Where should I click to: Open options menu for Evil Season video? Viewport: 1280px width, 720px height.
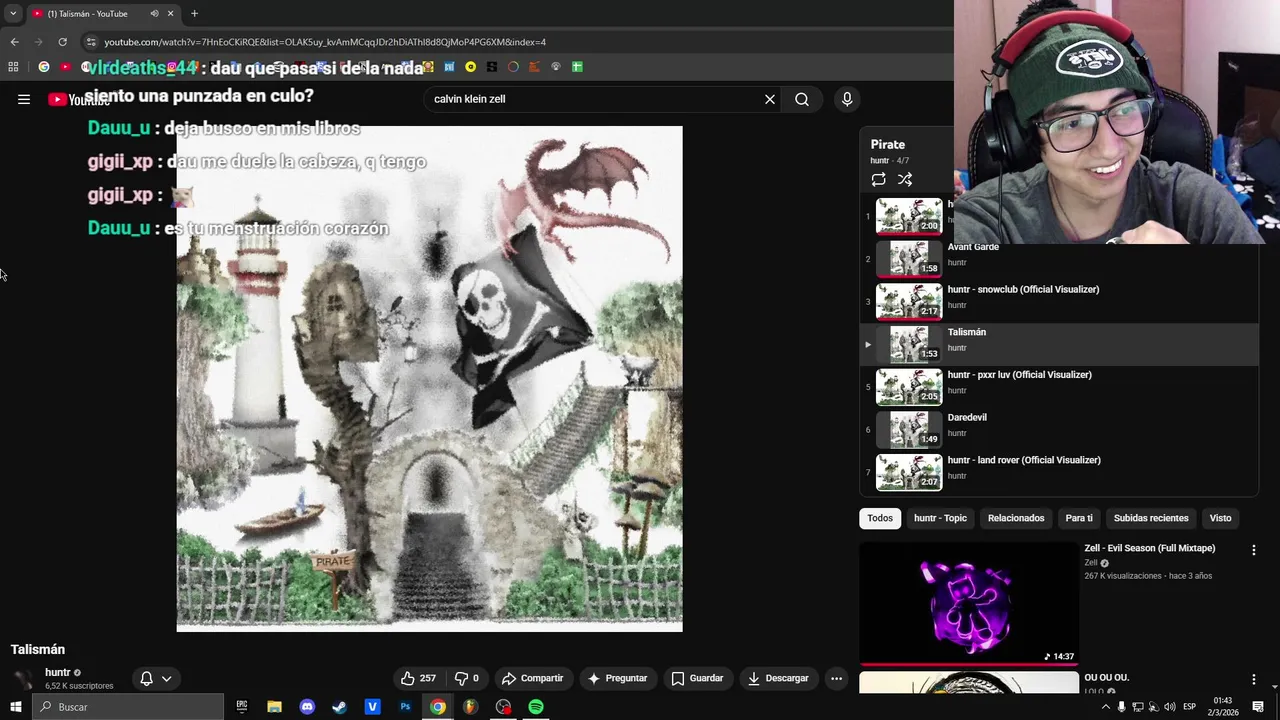(1253, 550)
